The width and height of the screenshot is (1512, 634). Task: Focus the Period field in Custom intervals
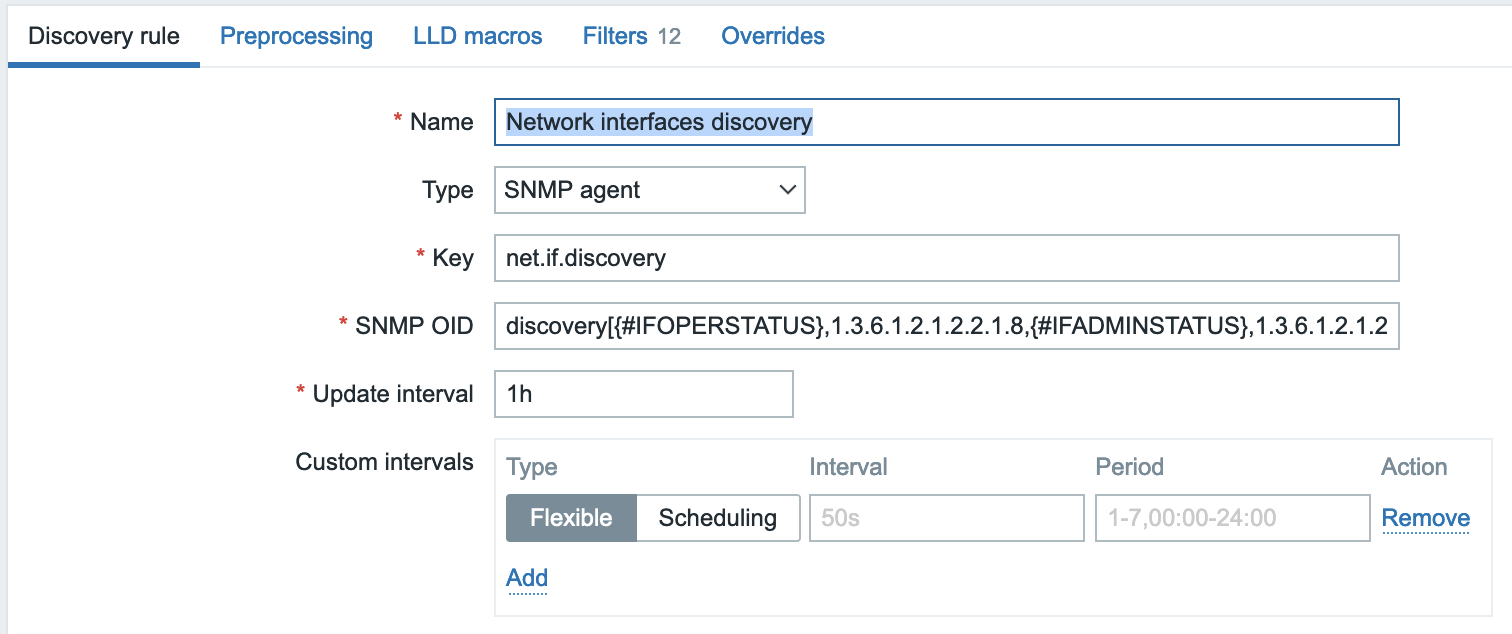coord(1232,518)
